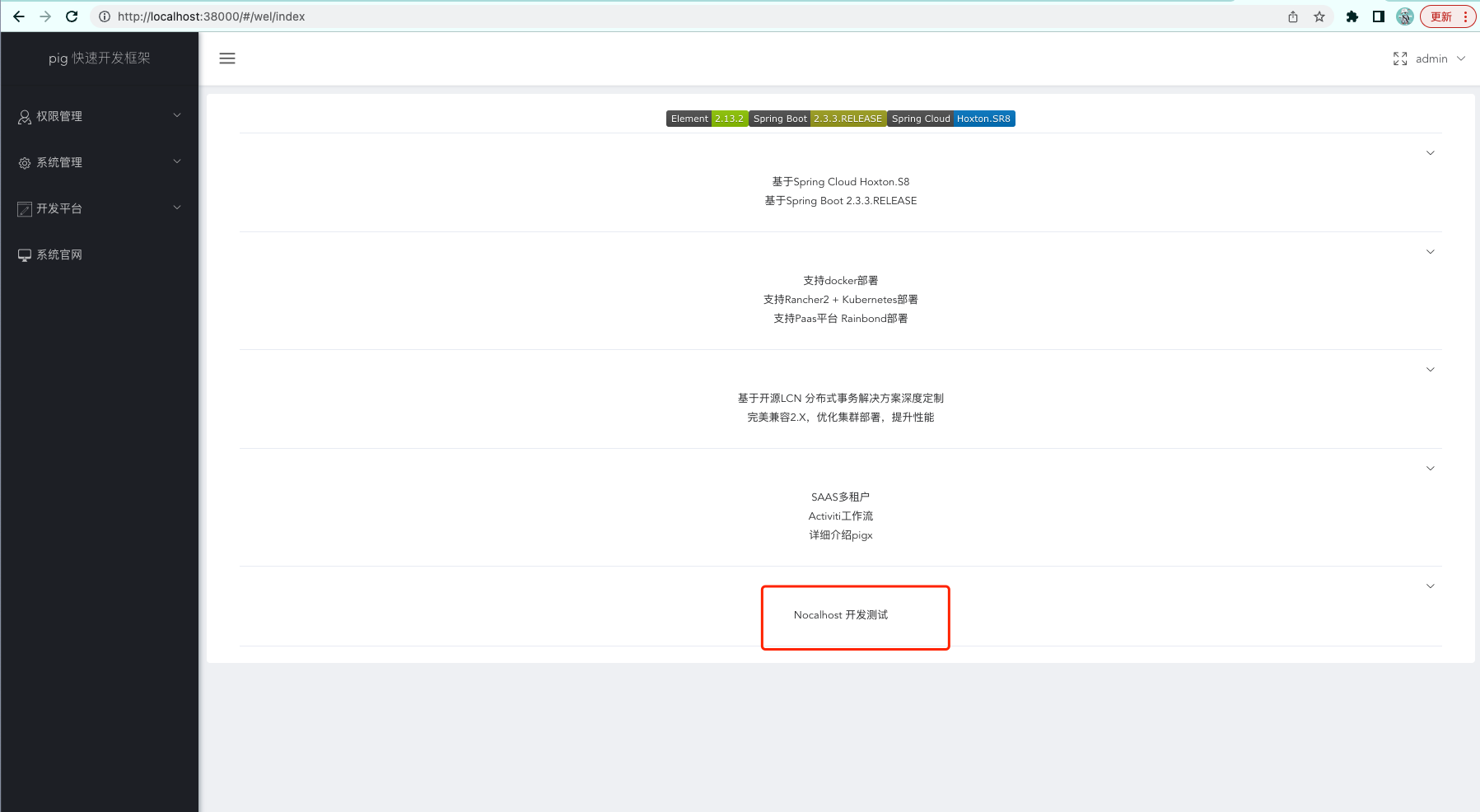Click the text 完美兼容2.X，优化集群部署，提升性能
Viewport: 1480px width, 812px height.
tap(841, 418)
